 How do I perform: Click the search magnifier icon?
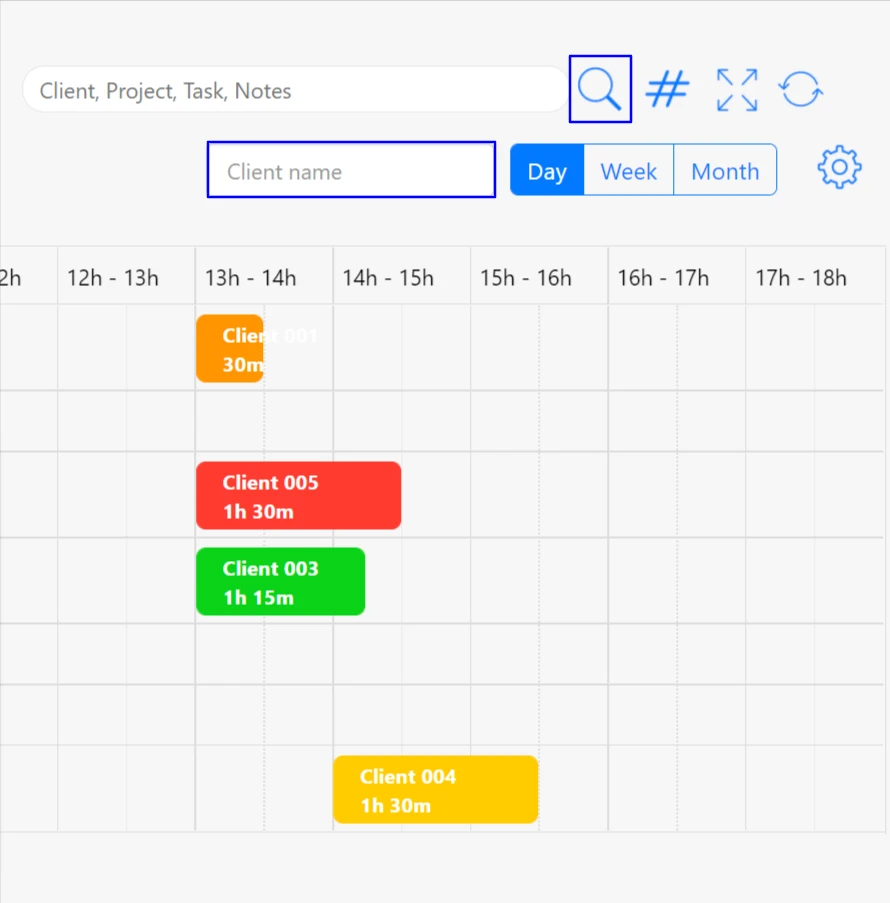(x=600, y=88)
